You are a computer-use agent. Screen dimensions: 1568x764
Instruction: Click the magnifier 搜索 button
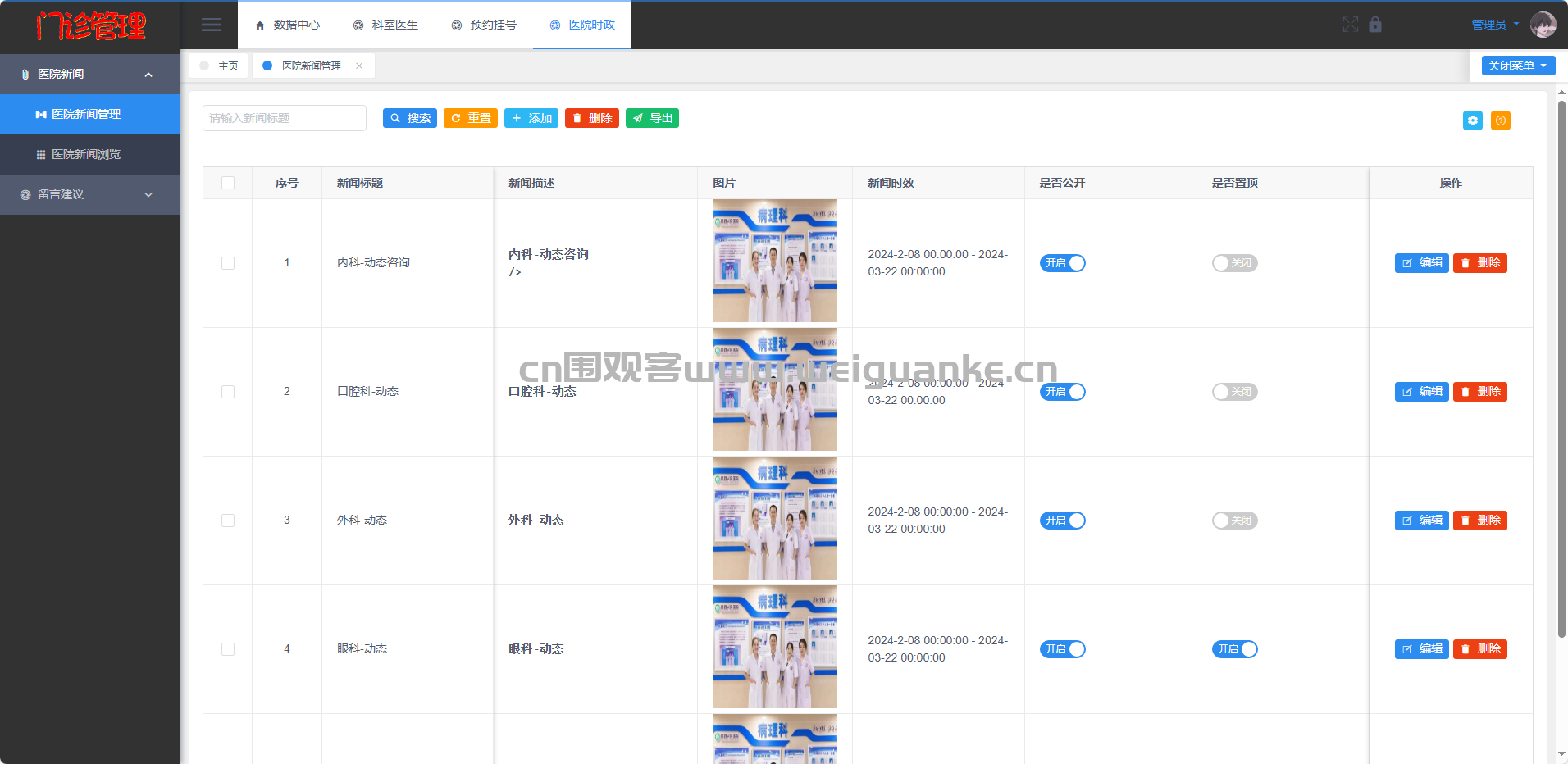click(410, 118)
